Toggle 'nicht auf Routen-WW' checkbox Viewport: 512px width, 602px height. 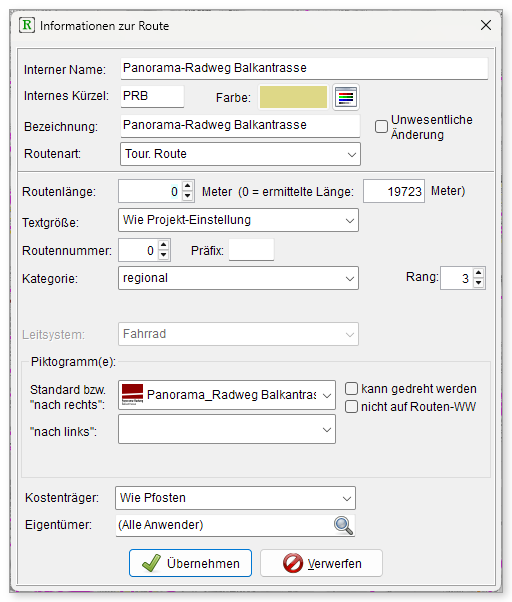pyautogui.click(x=351, y=407)
